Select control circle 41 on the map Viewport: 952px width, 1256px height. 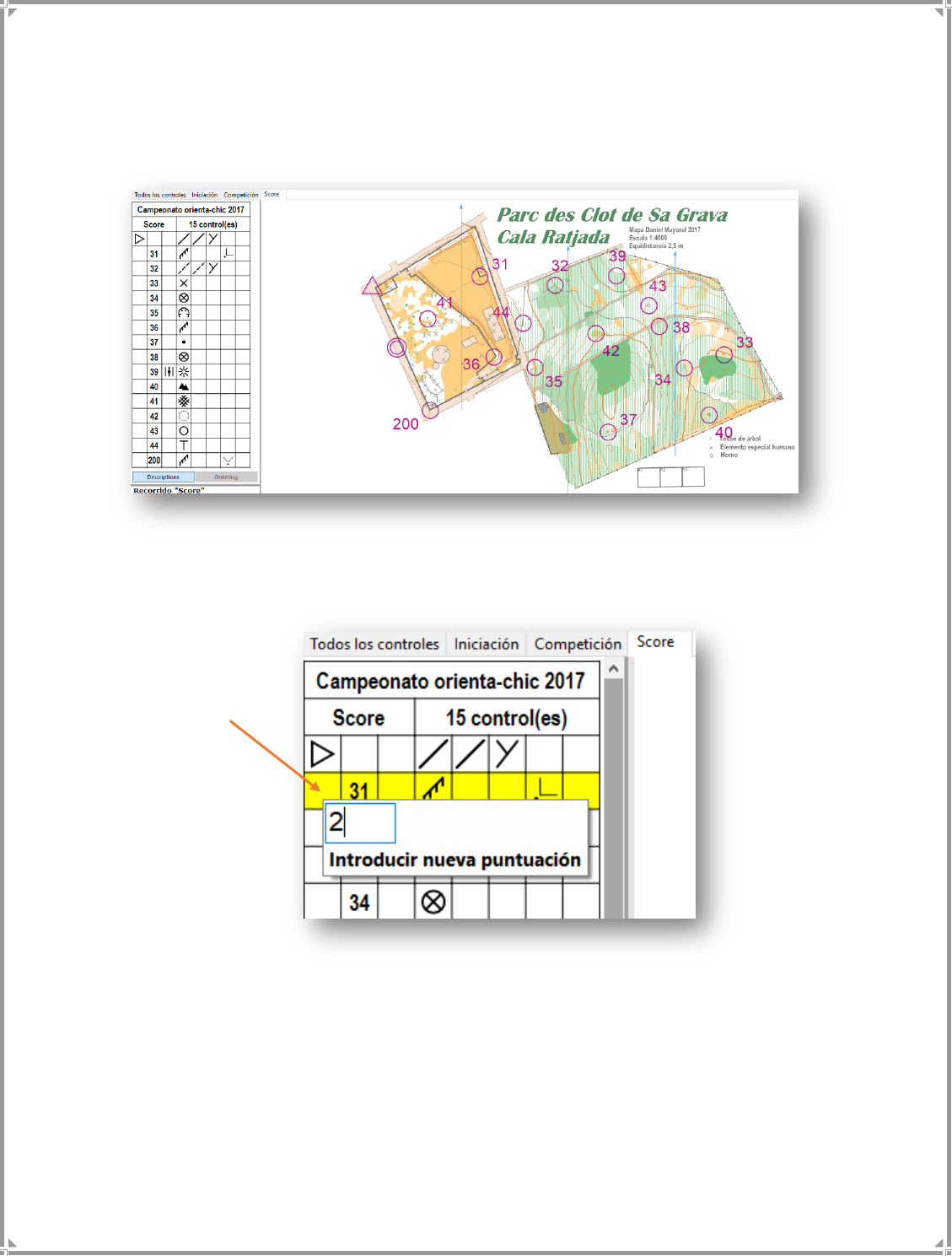[428, 319]
